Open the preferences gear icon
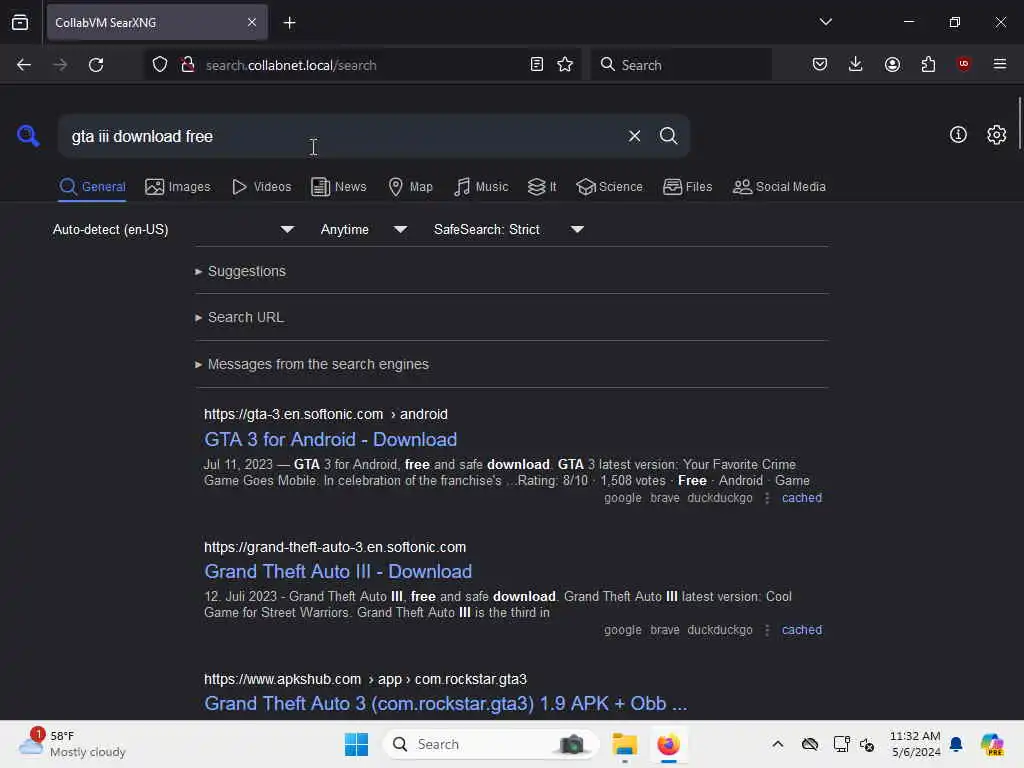The width and height of the screenshot is (1024, 768). [x=996, y=135]
